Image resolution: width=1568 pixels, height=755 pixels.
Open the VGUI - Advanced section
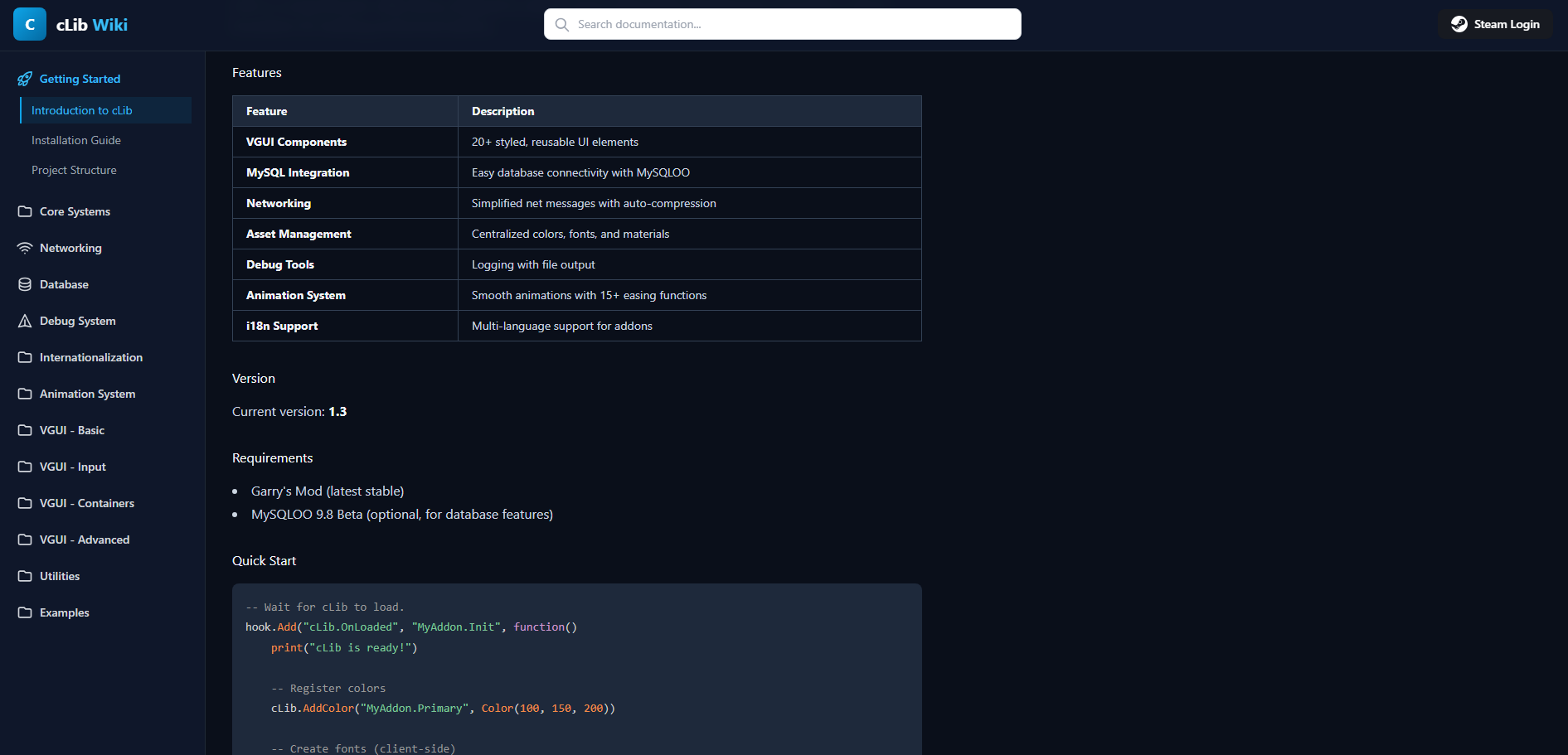pos(102,540)
